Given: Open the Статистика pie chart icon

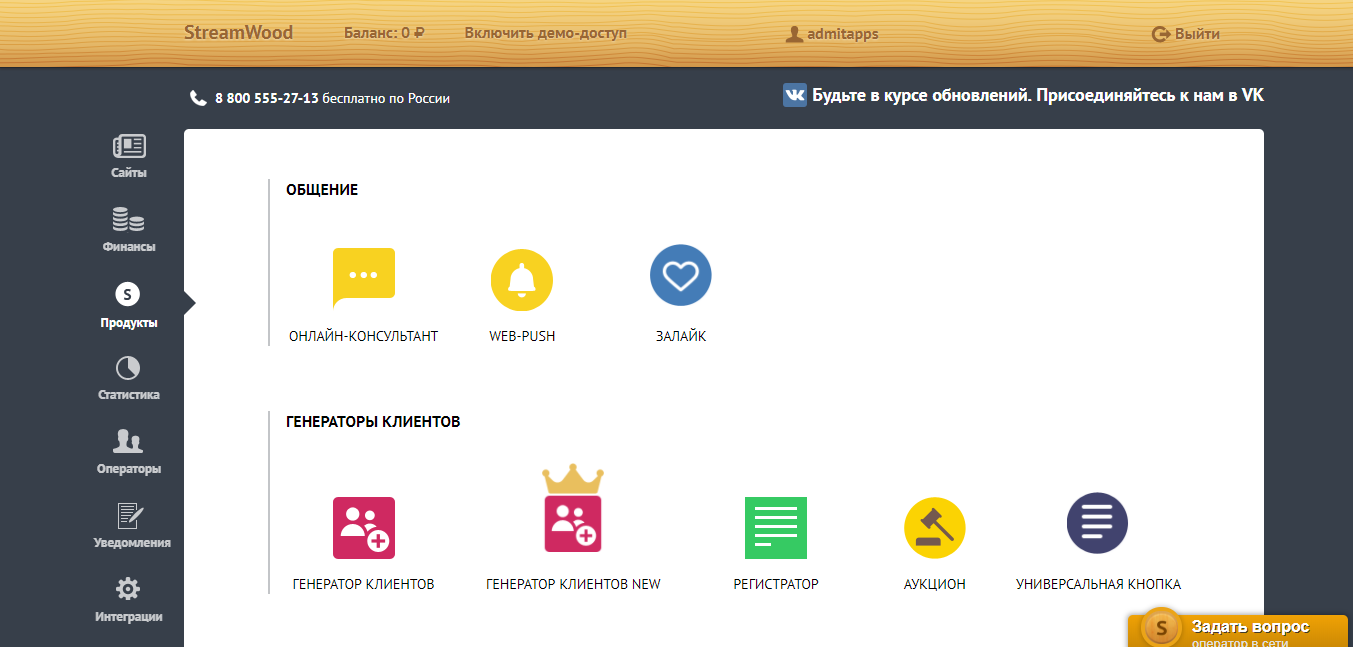Looking at the screenshot, I should pos(128,368).
